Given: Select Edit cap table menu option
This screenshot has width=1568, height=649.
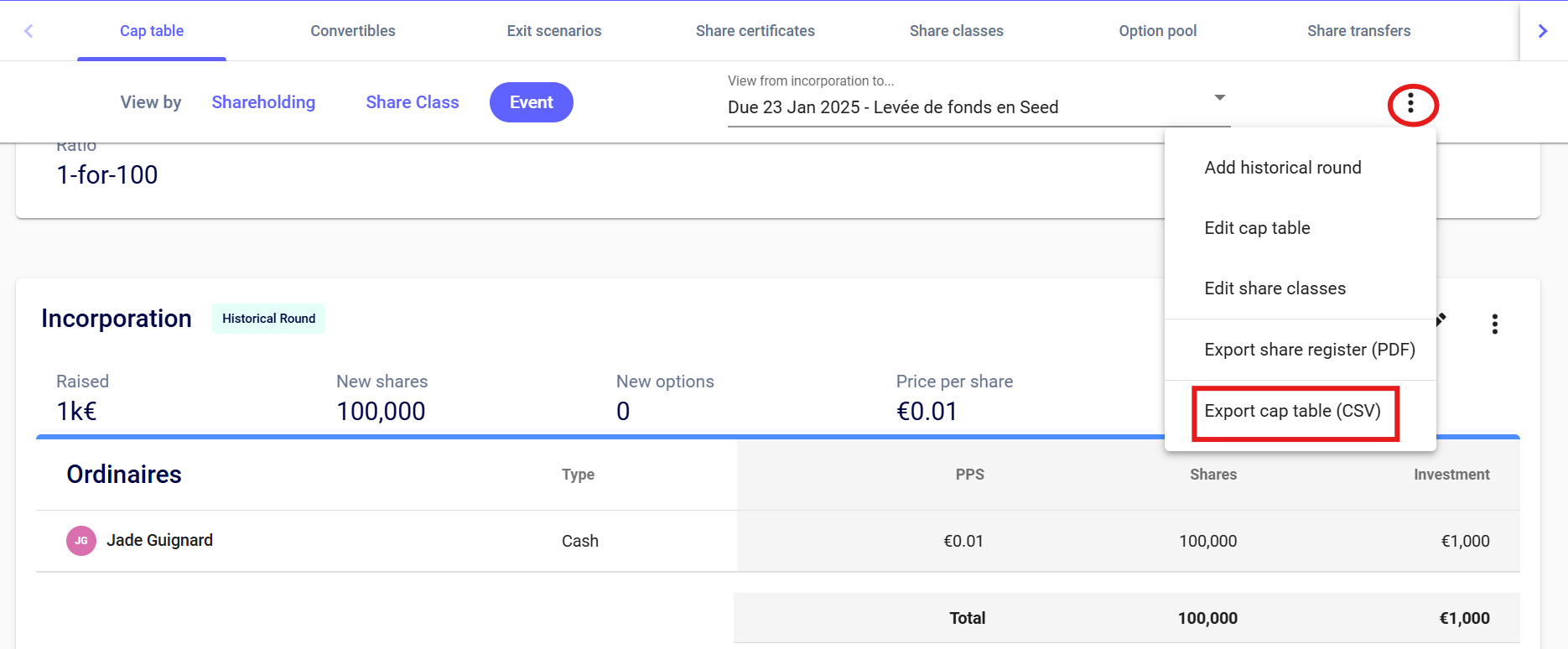Looking at the screenshot, I should 1257,228.
